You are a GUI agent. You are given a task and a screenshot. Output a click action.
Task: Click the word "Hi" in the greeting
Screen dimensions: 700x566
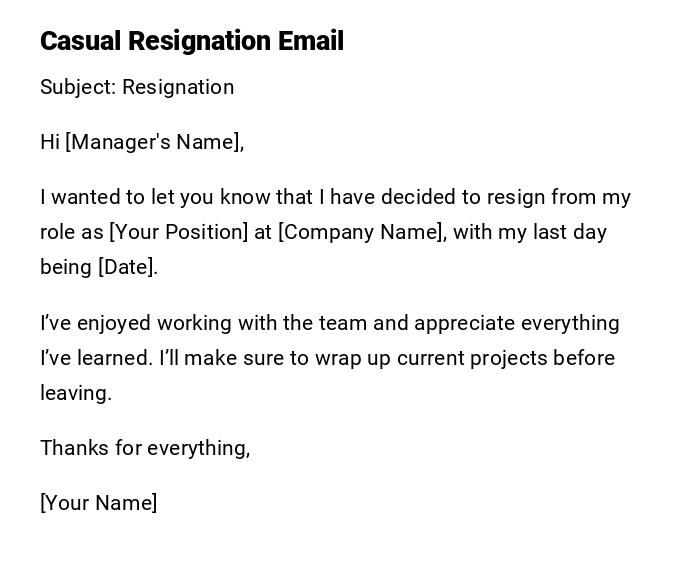tap(50, 142)
